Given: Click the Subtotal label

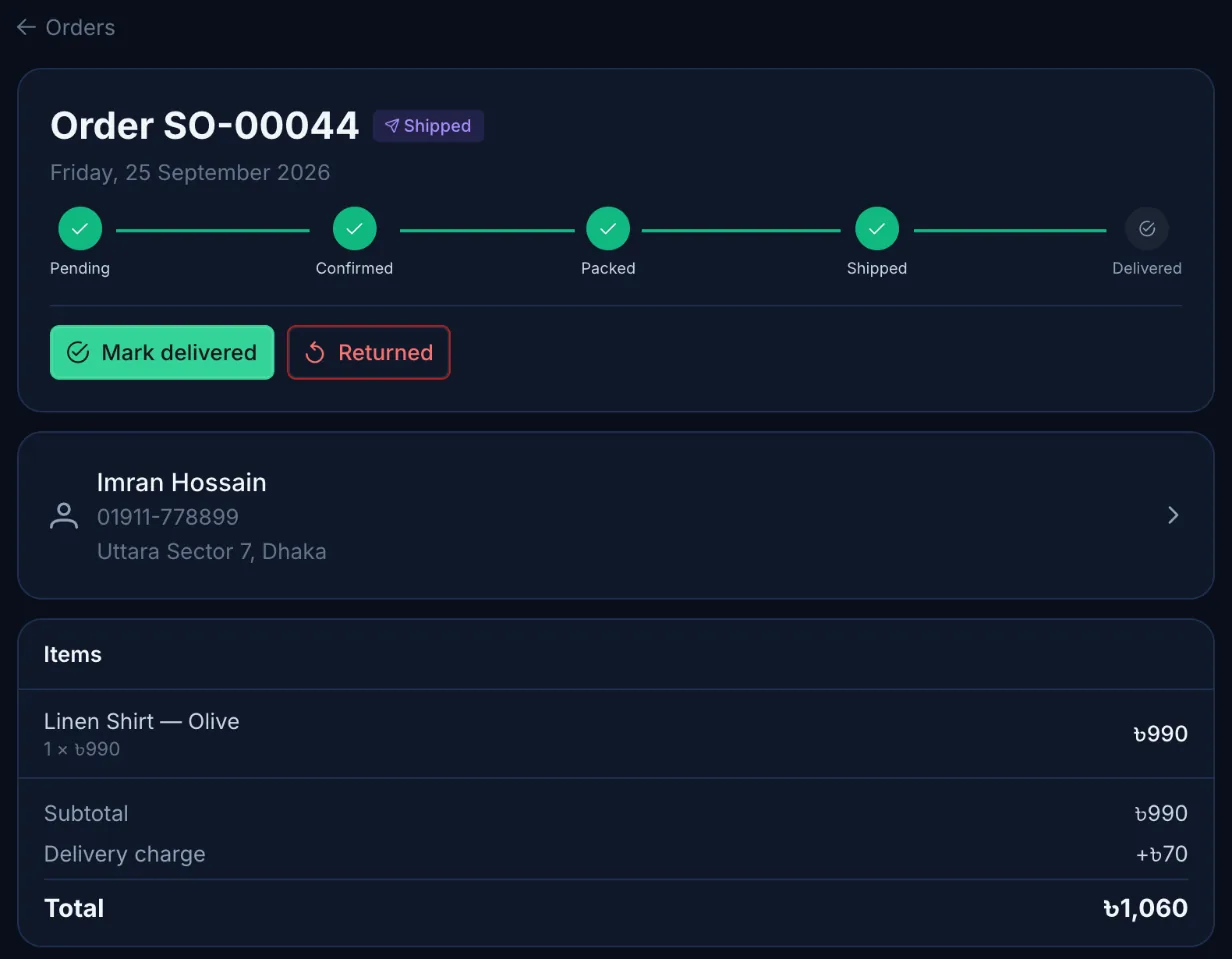Looking at the screenshot, I should pos(86,813).
